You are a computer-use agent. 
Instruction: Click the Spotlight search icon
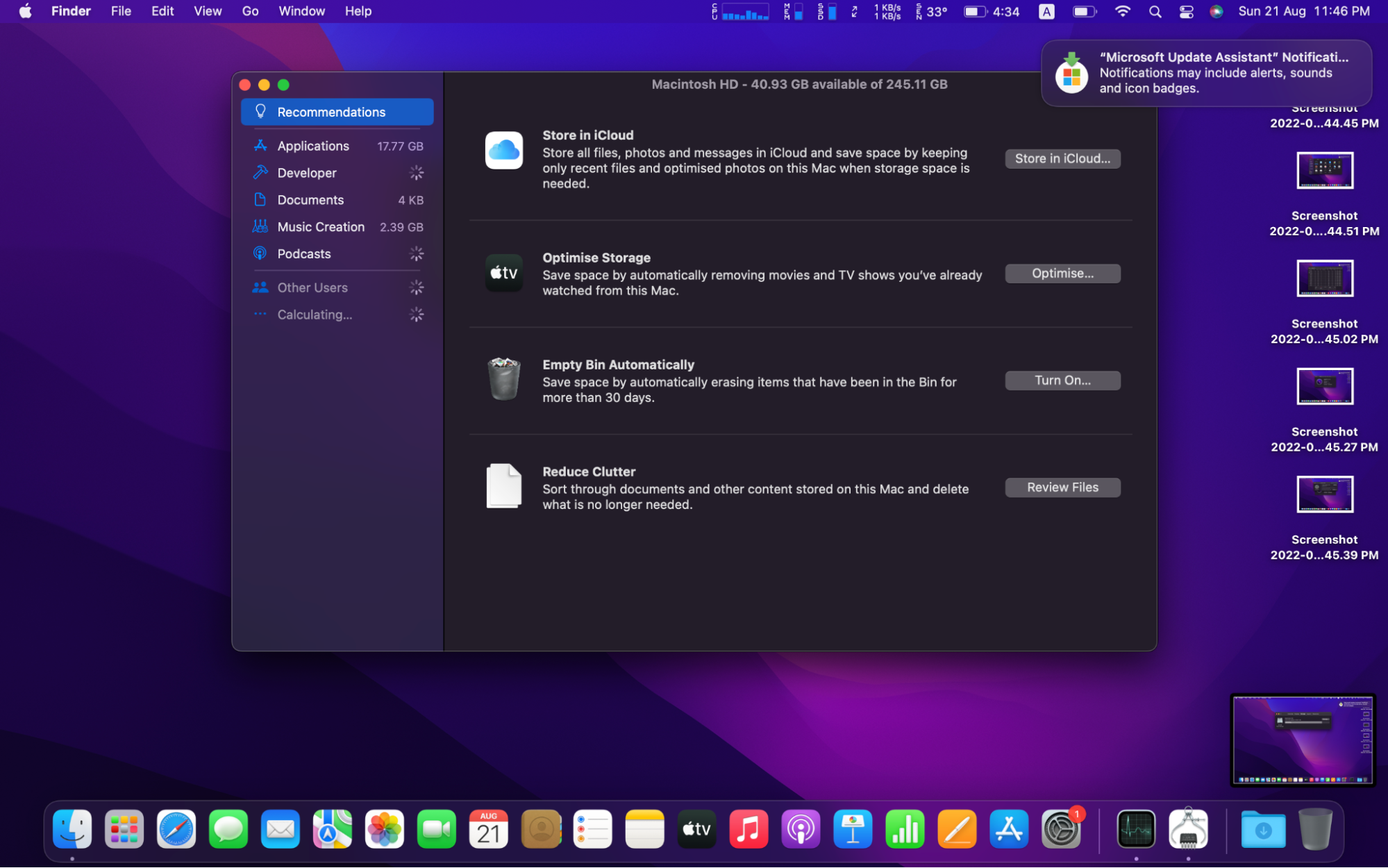tap(1155, 11)
